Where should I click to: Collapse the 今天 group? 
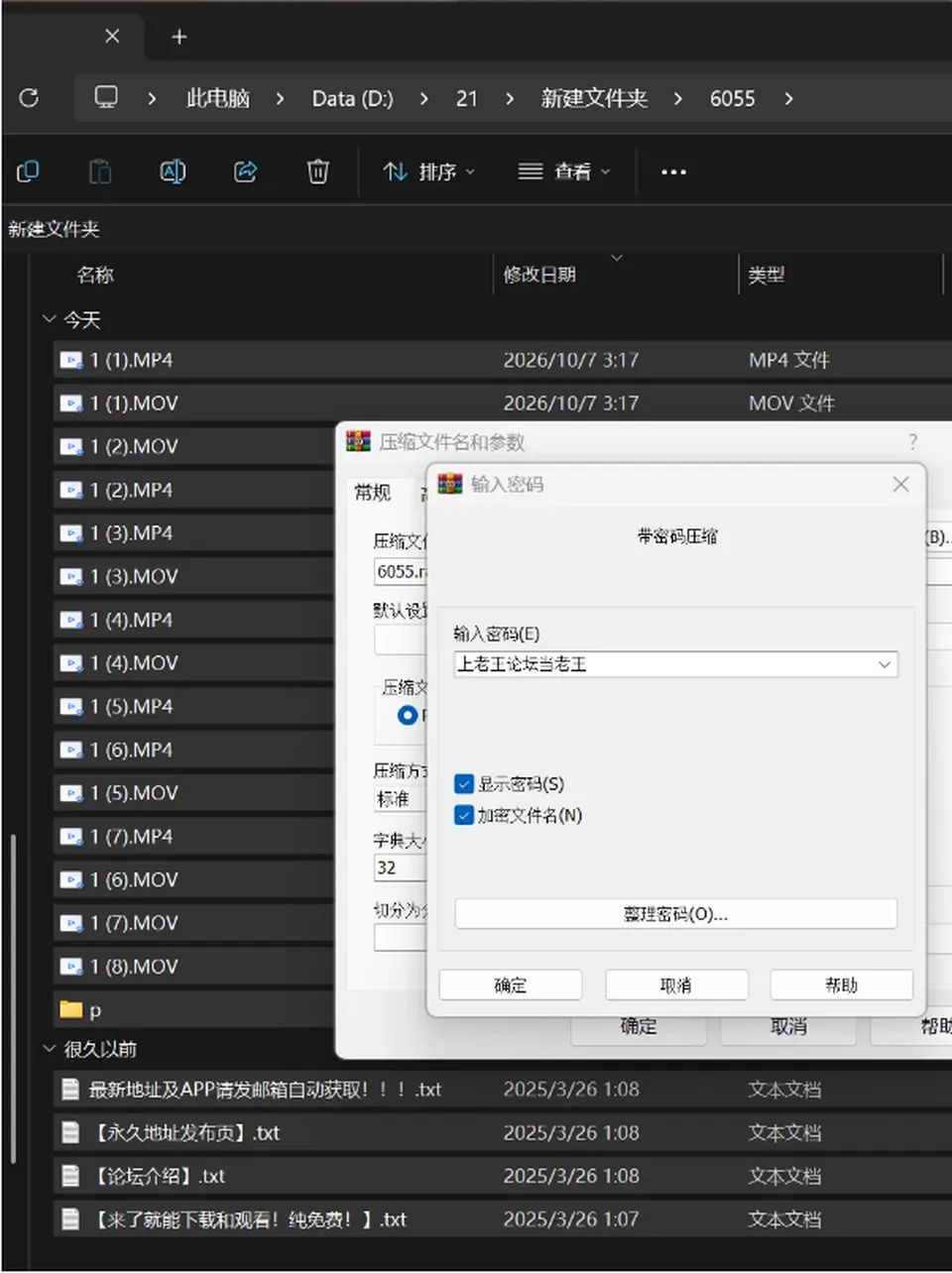[x=49, y=319]
